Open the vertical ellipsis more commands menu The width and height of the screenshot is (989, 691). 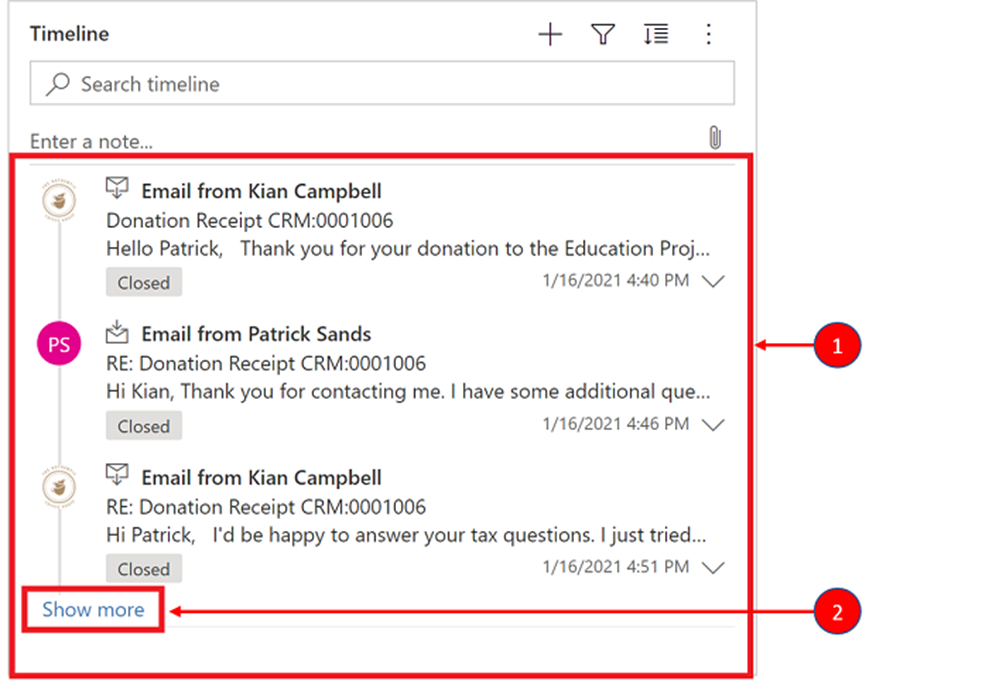(x=708, y=35)
